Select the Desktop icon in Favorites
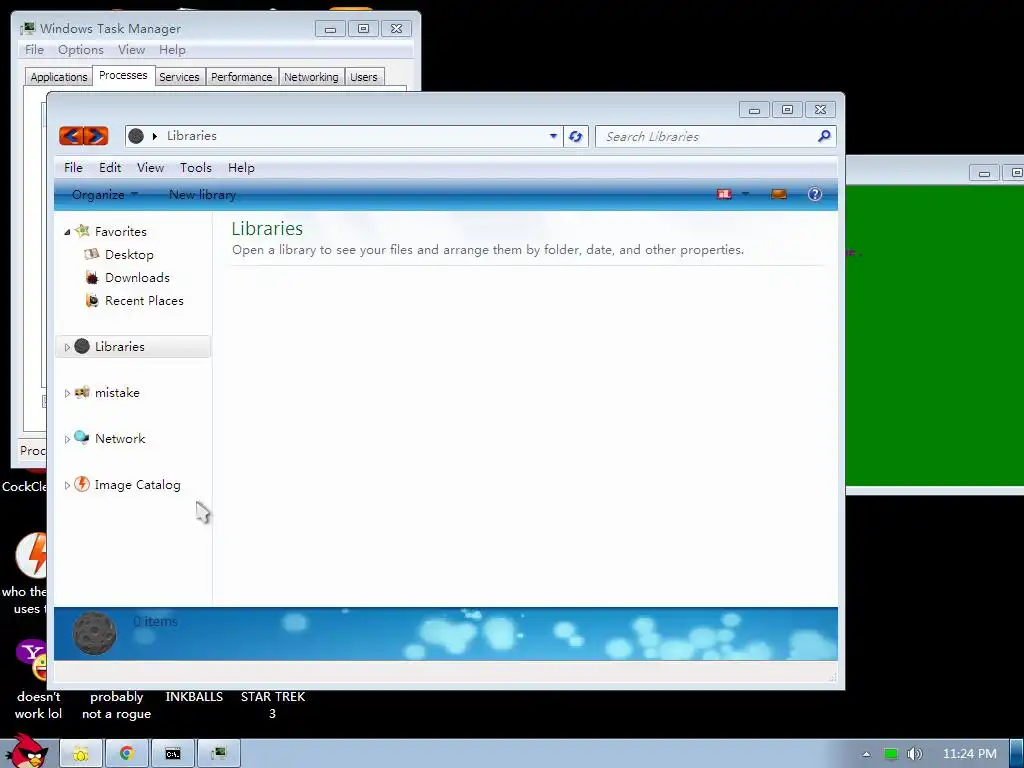This screenshot has height=768, width=1024. (92, 254)
